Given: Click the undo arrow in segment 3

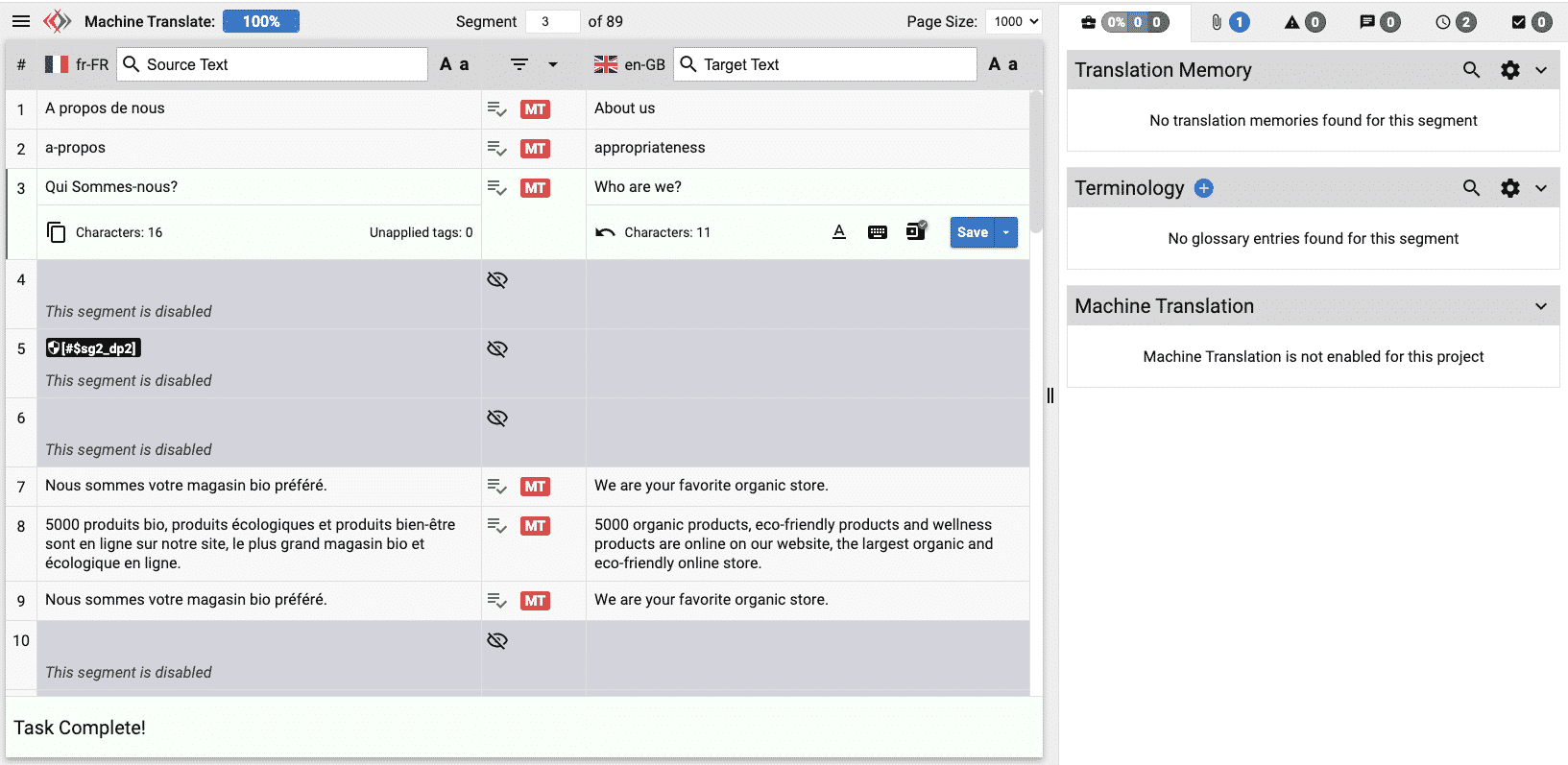Looking at the screenshot, I should (605, 232).
